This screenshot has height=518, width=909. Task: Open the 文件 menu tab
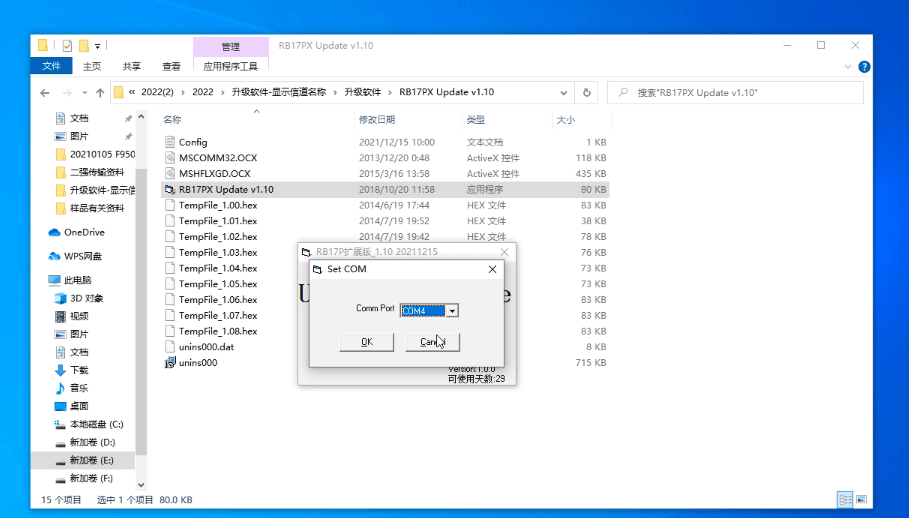tap(51, 66)
